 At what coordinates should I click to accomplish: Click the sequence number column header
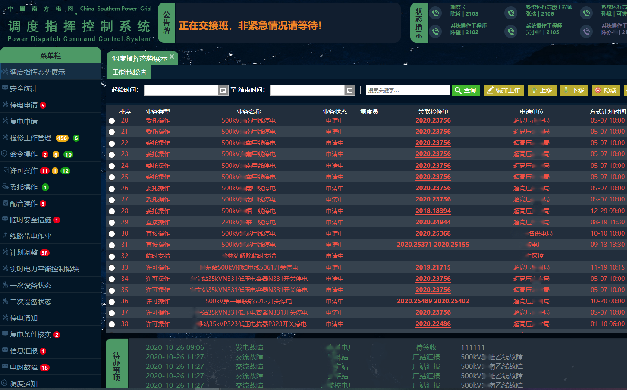[x=125, y=112]
